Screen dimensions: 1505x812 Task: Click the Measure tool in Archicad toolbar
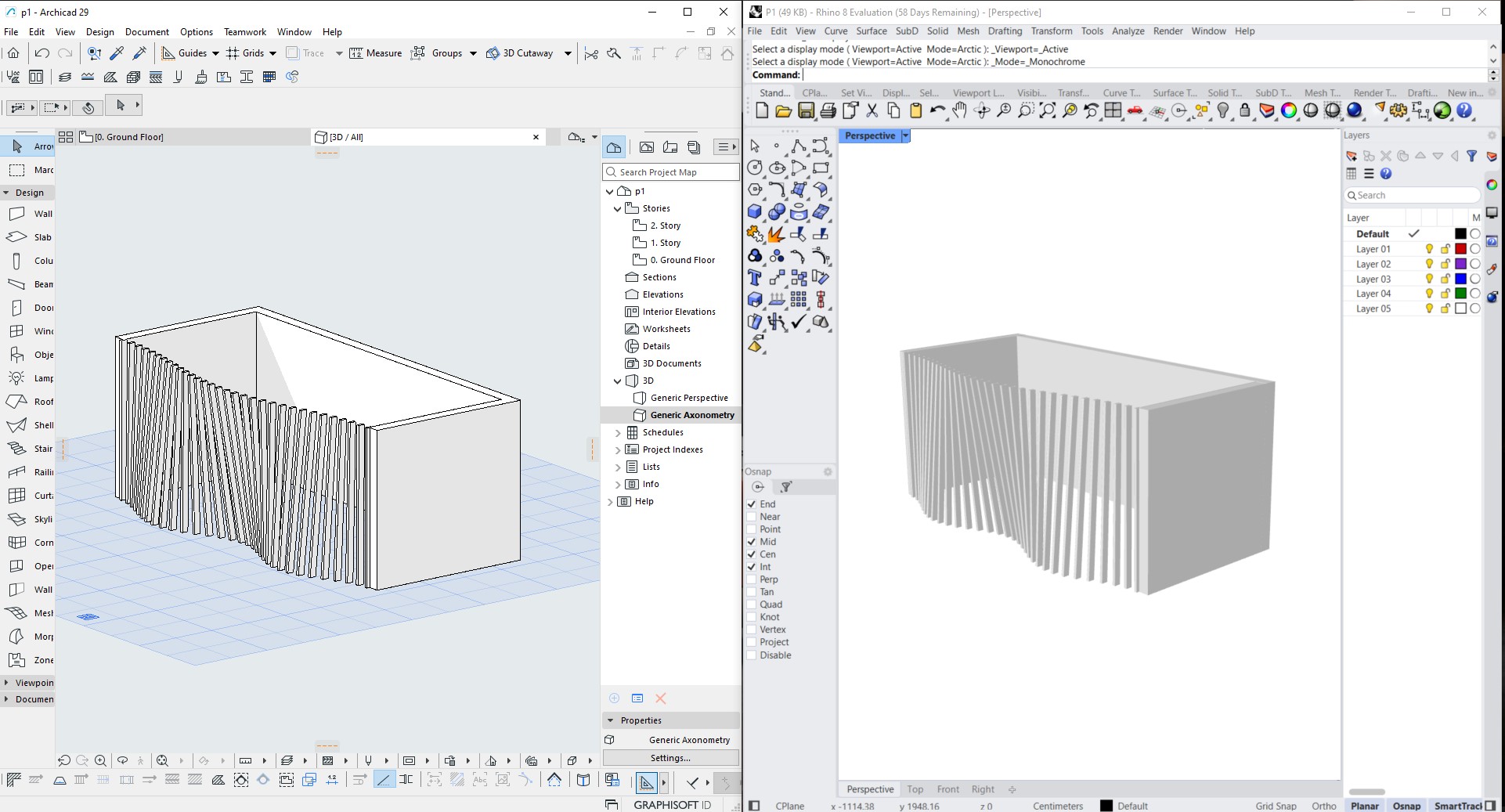click(x=376, y=53)
